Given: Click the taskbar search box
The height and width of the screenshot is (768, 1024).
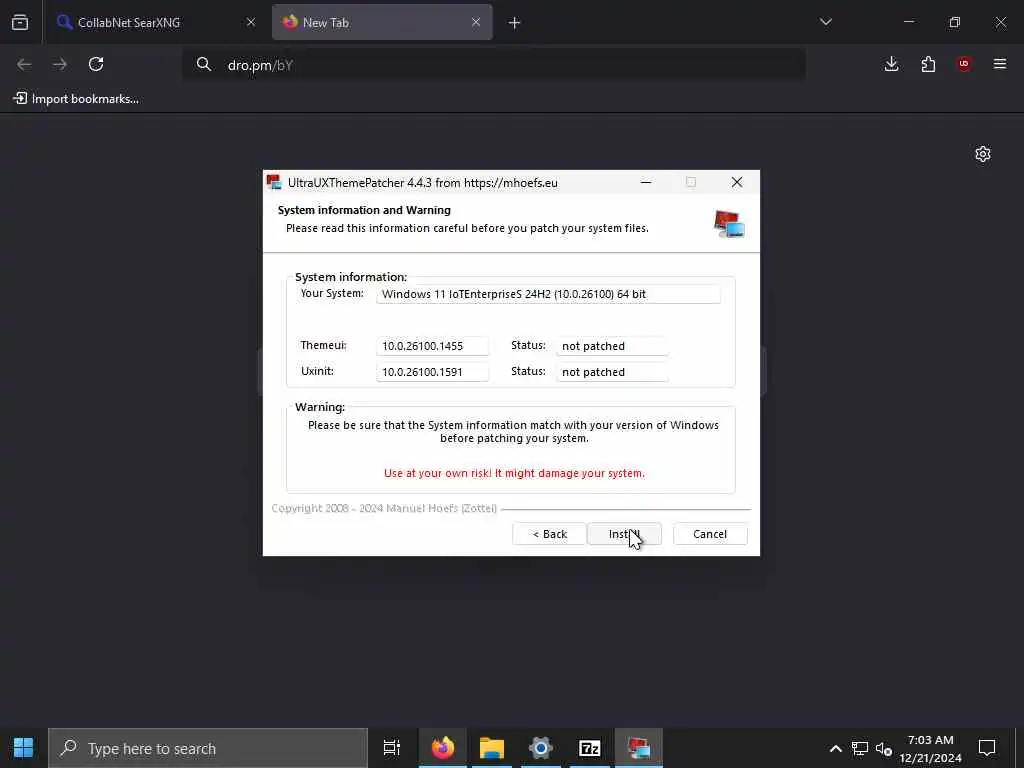Looking at the screenshot, I should tap(208, 748).
